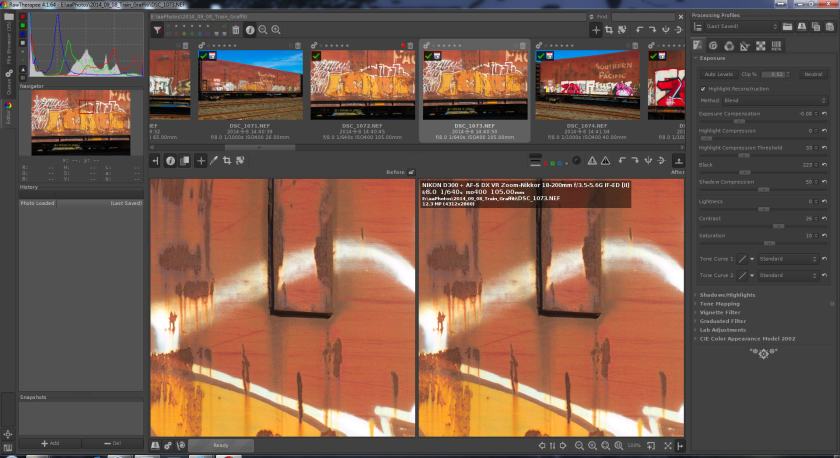Toggle the Highlight Reconstruction checkbox
Screen dimensions: 840x458
703,88
